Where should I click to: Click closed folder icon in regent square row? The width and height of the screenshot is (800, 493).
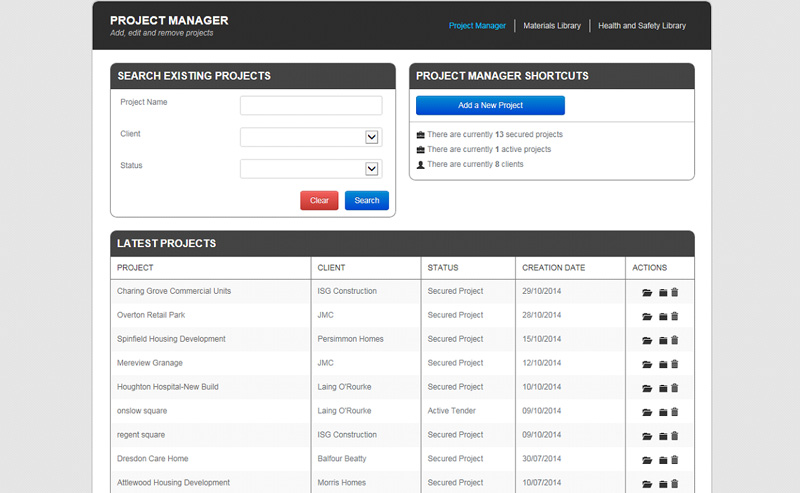pyautogui.click(x=663, y=436)
